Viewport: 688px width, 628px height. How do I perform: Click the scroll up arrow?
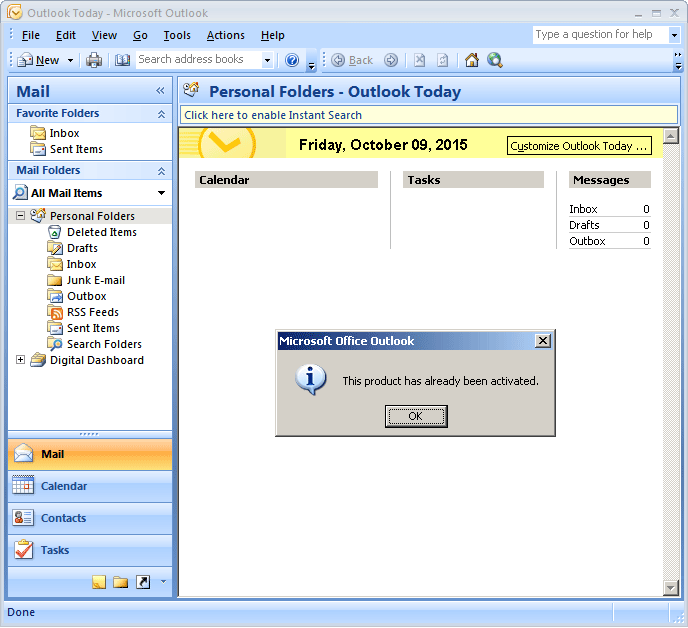[x=671, y=136]
